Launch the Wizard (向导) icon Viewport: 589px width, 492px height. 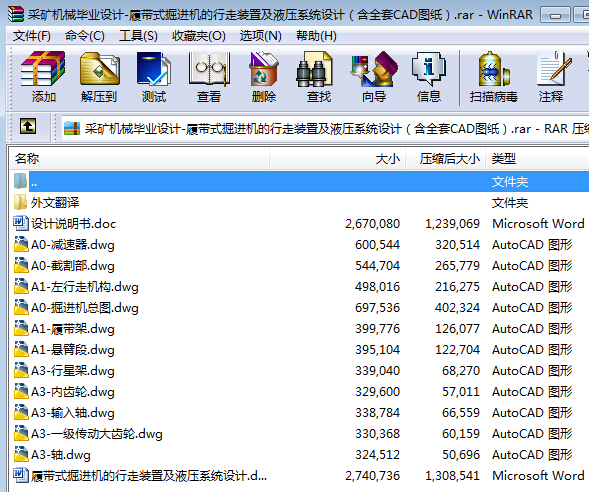click(x=374, y=69)
